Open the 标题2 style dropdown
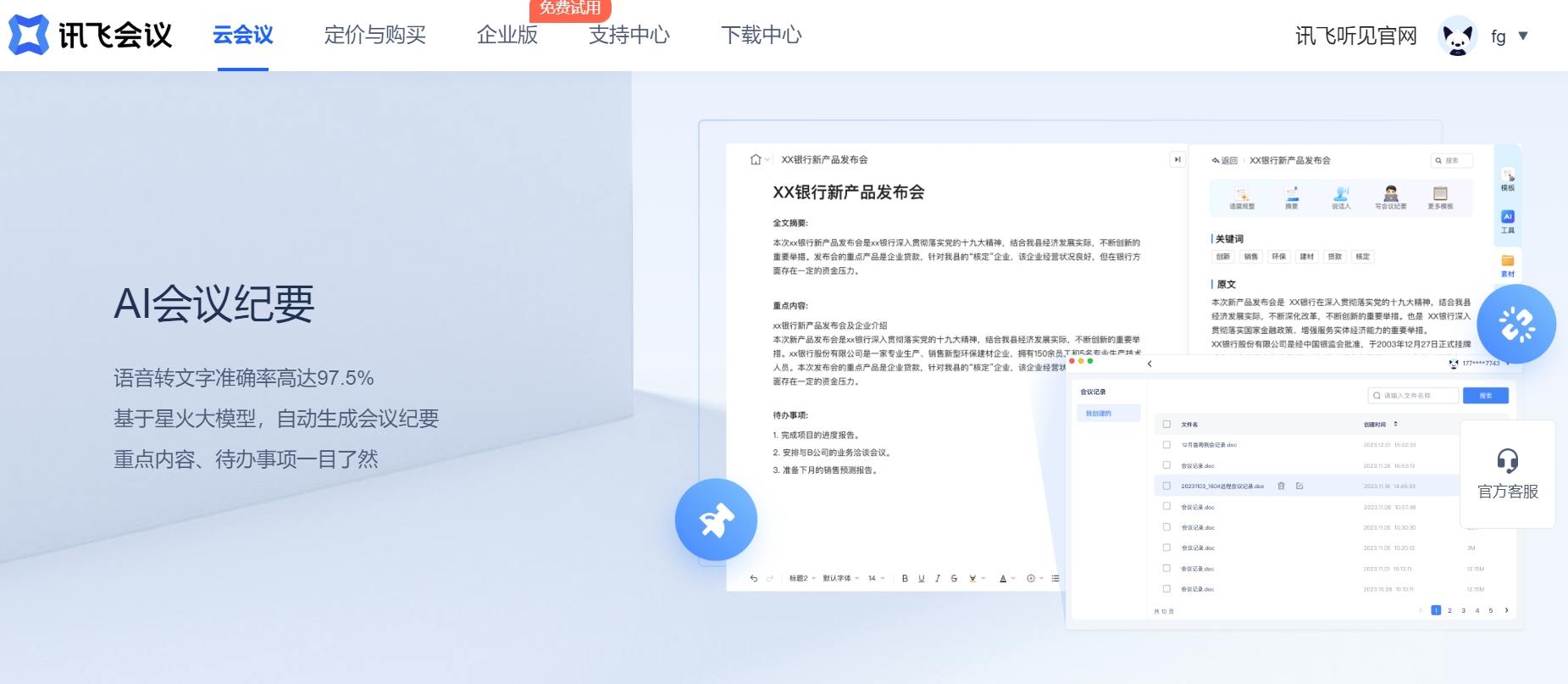The height and width of the screenshot is (684, 1568). pos(802,578)
